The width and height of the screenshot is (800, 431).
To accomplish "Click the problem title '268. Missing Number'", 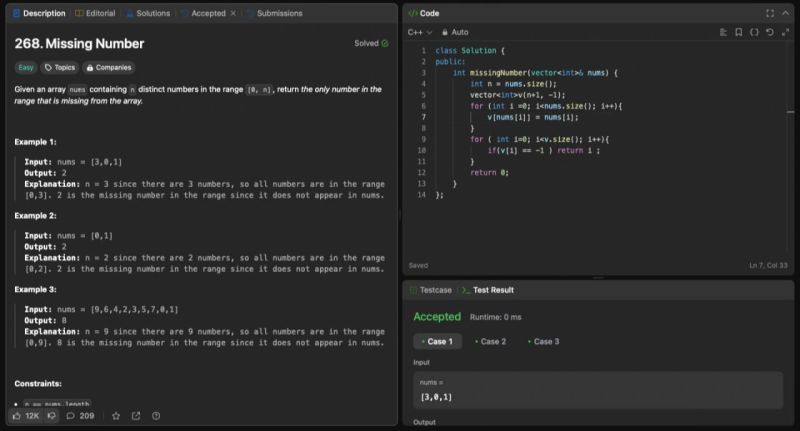I will pyautogui.click(x=79, y=44).
